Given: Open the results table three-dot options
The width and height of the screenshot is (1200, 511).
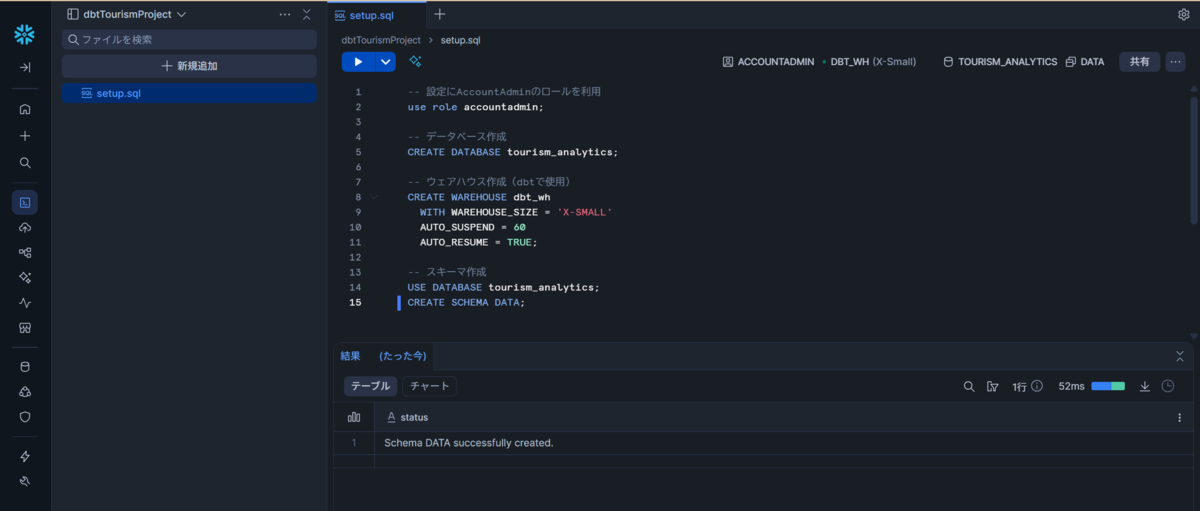Looking at the screenshot, I should pos(1179,417).
